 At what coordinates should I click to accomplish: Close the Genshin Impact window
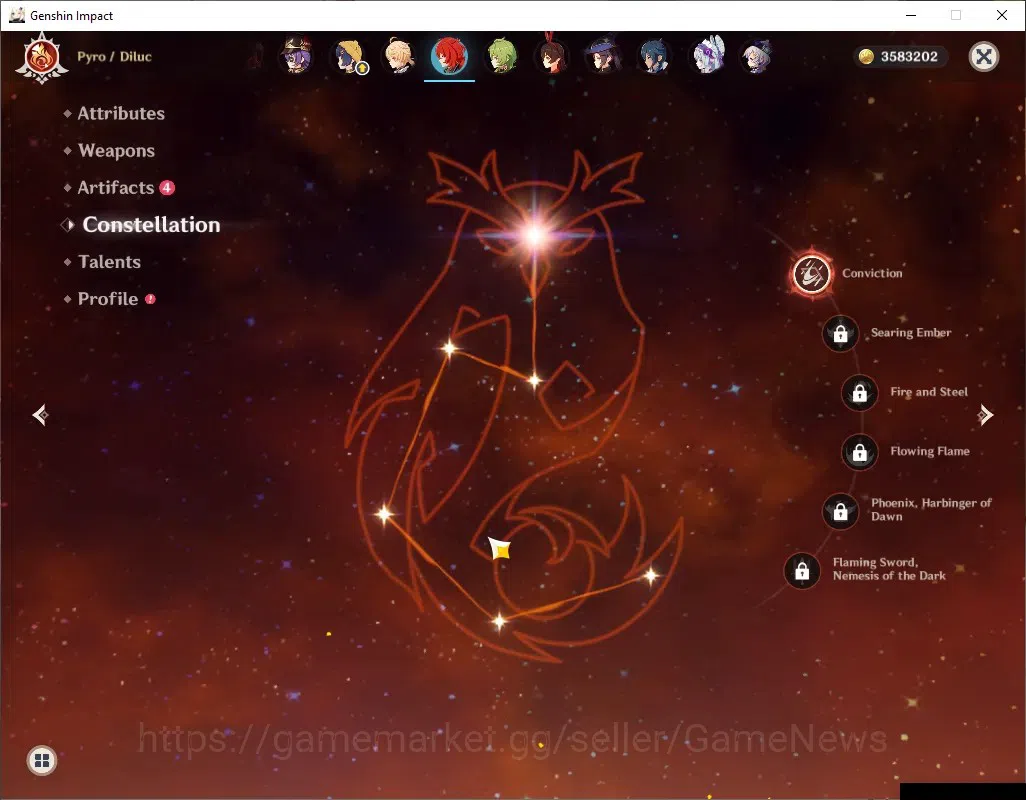[1002, 15]
